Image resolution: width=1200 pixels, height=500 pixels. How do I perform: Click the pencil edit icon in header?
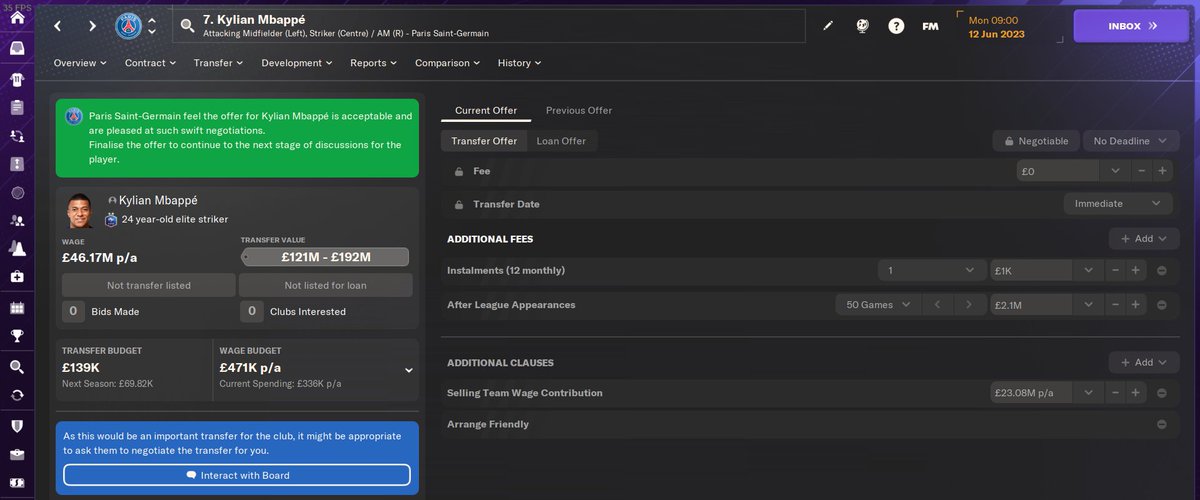tap(828, 26)
